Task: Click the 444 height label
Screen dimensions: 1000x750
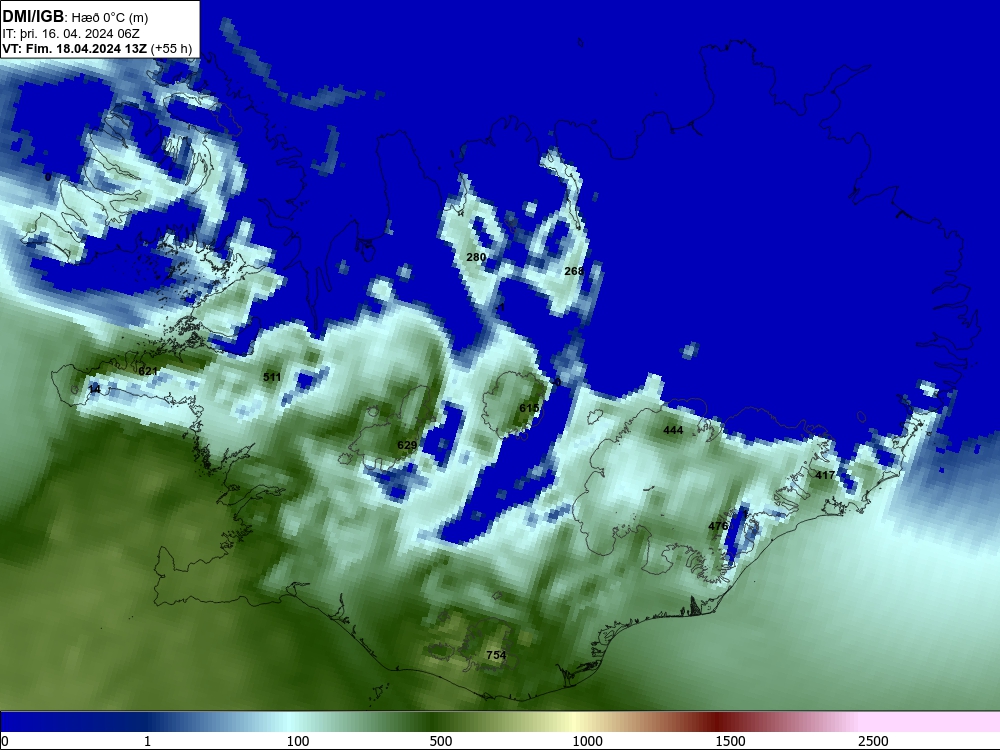Action: click(x=673, y=430)
